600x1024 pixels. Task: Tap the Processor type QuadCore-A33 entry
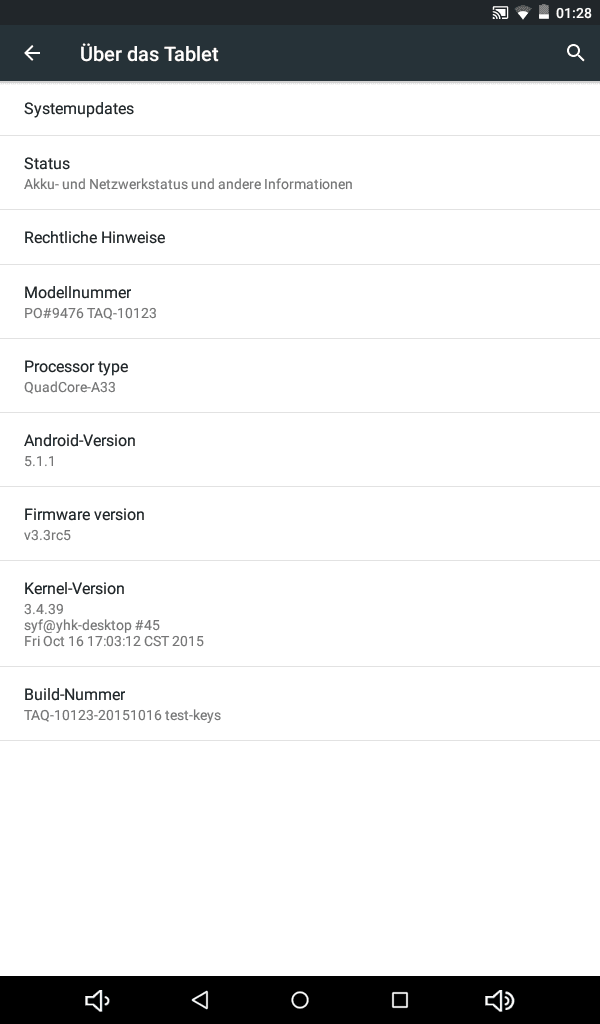point(300,376)
